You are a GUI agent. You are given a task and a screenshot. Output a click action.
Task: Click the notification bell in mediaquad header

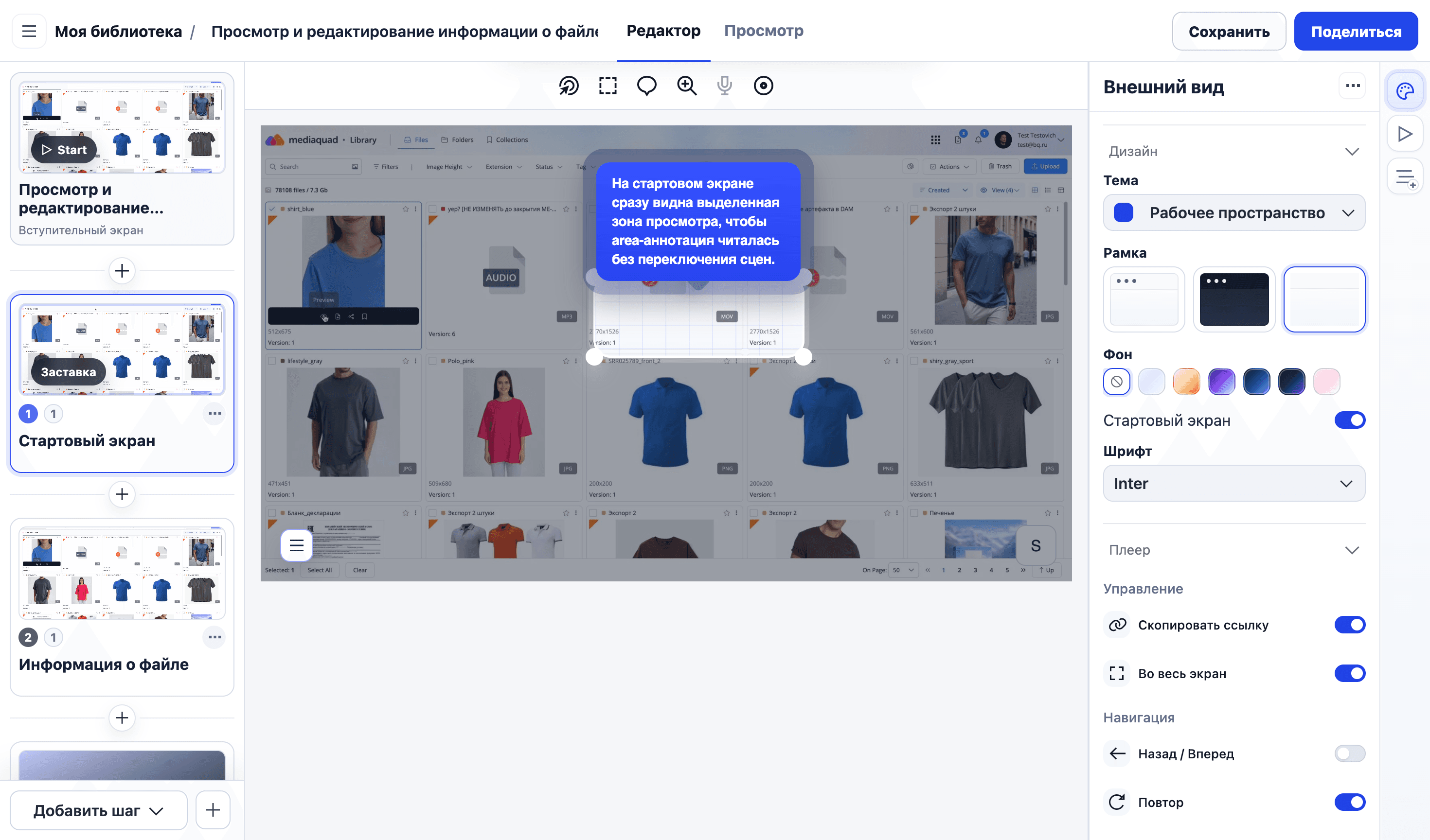click(978, 140)
